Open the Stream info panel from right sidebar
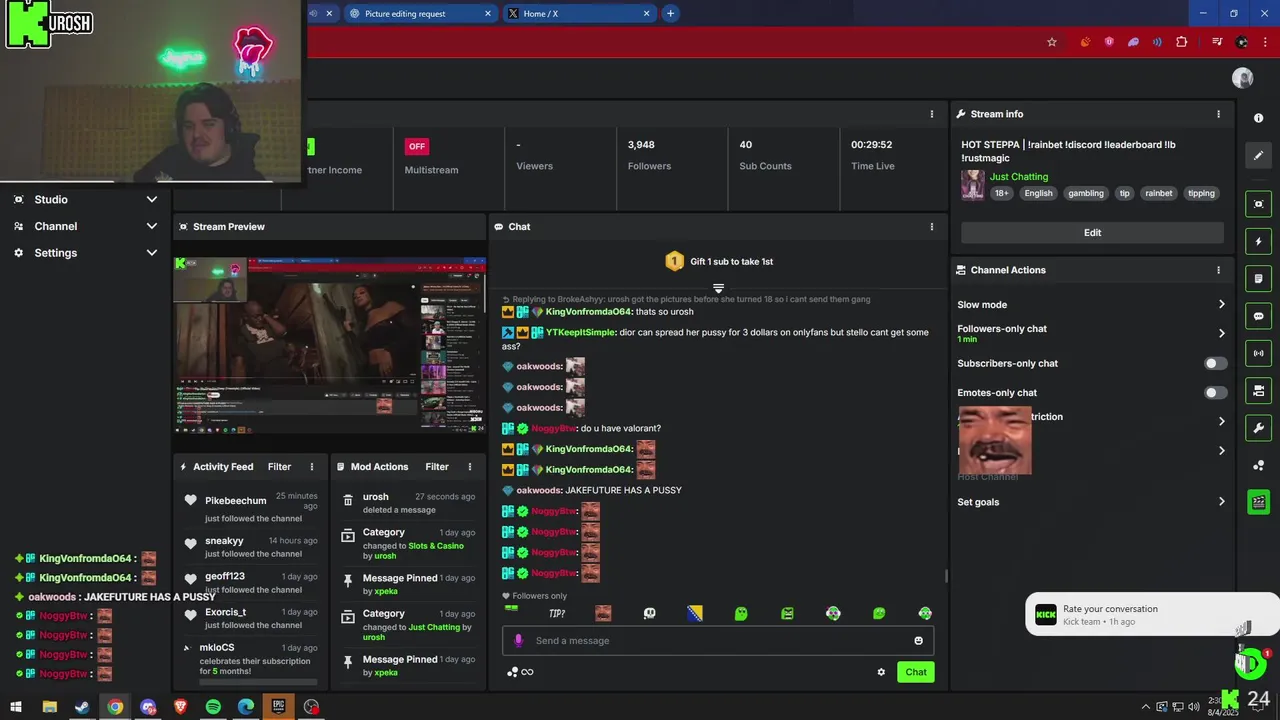The width and height of the screenshot is (1280, 720). (x=1258, y=118)
